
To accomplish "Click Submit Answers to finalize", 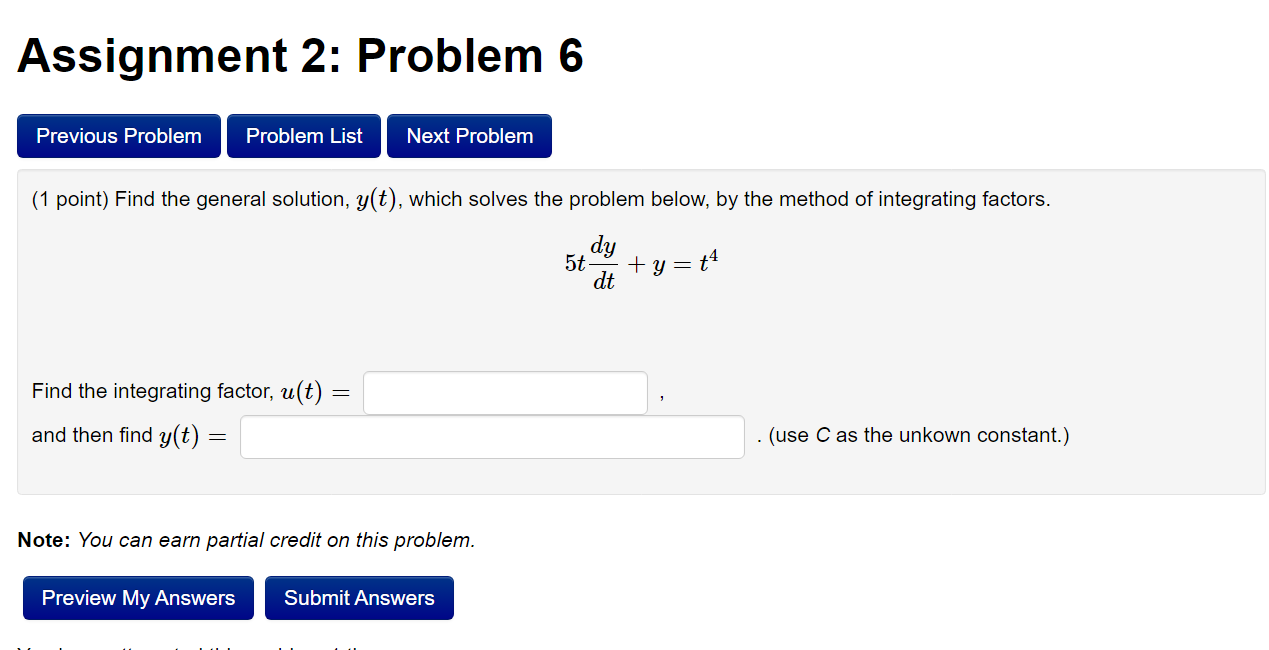I will [359, 597].
